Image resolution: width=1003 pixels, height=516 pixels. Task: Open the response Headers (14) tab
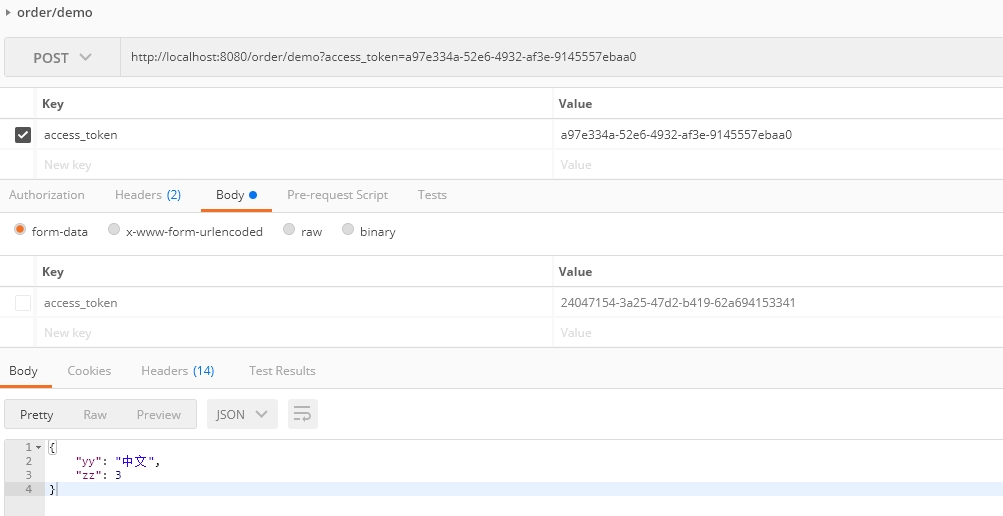pos(177,371)
